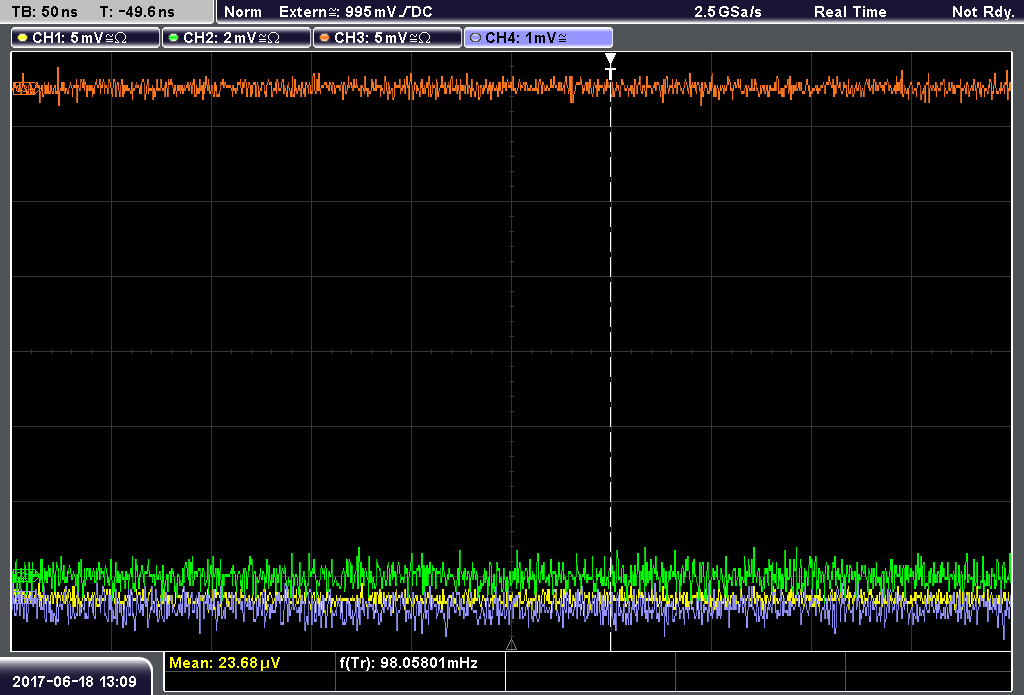Image resolution: width=1024 pixels, height=695 pixels.
Task: Click the orange CH3 ground level marker
Action: click(24, 88)
